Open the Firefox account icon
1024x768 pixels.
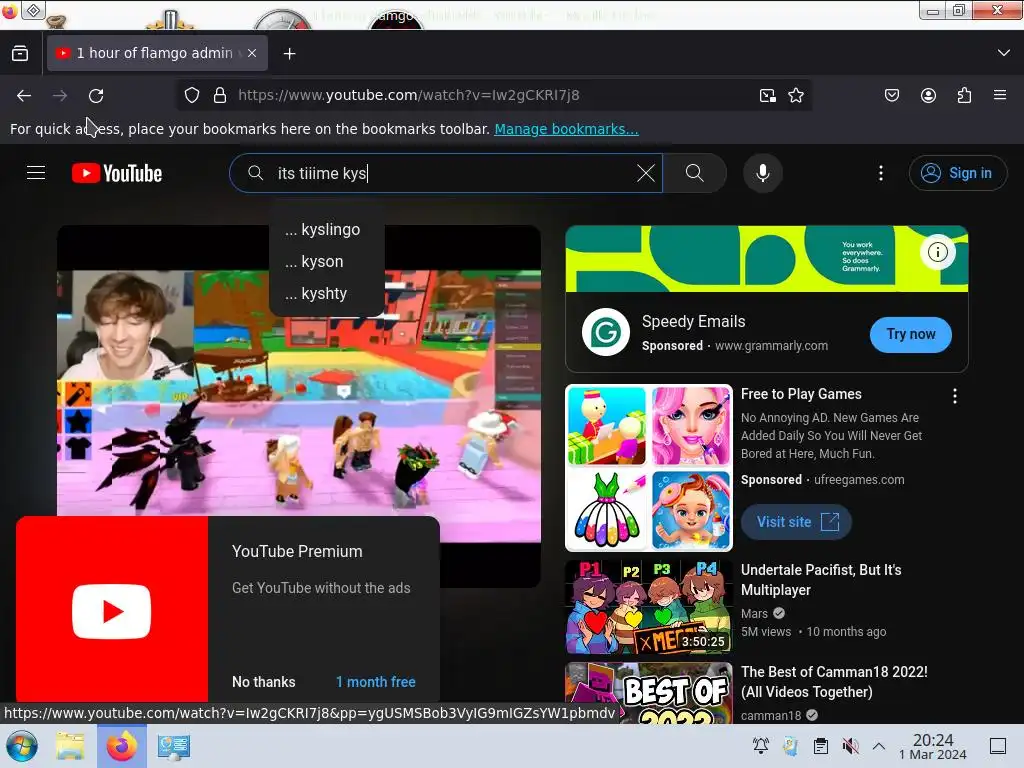tap(929, 95)
